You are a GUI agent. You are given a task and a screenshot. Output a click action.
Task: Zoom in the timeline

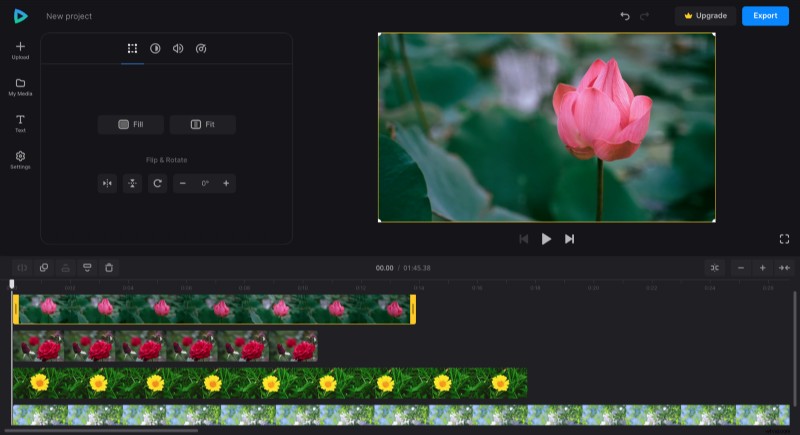coord(762,268)
